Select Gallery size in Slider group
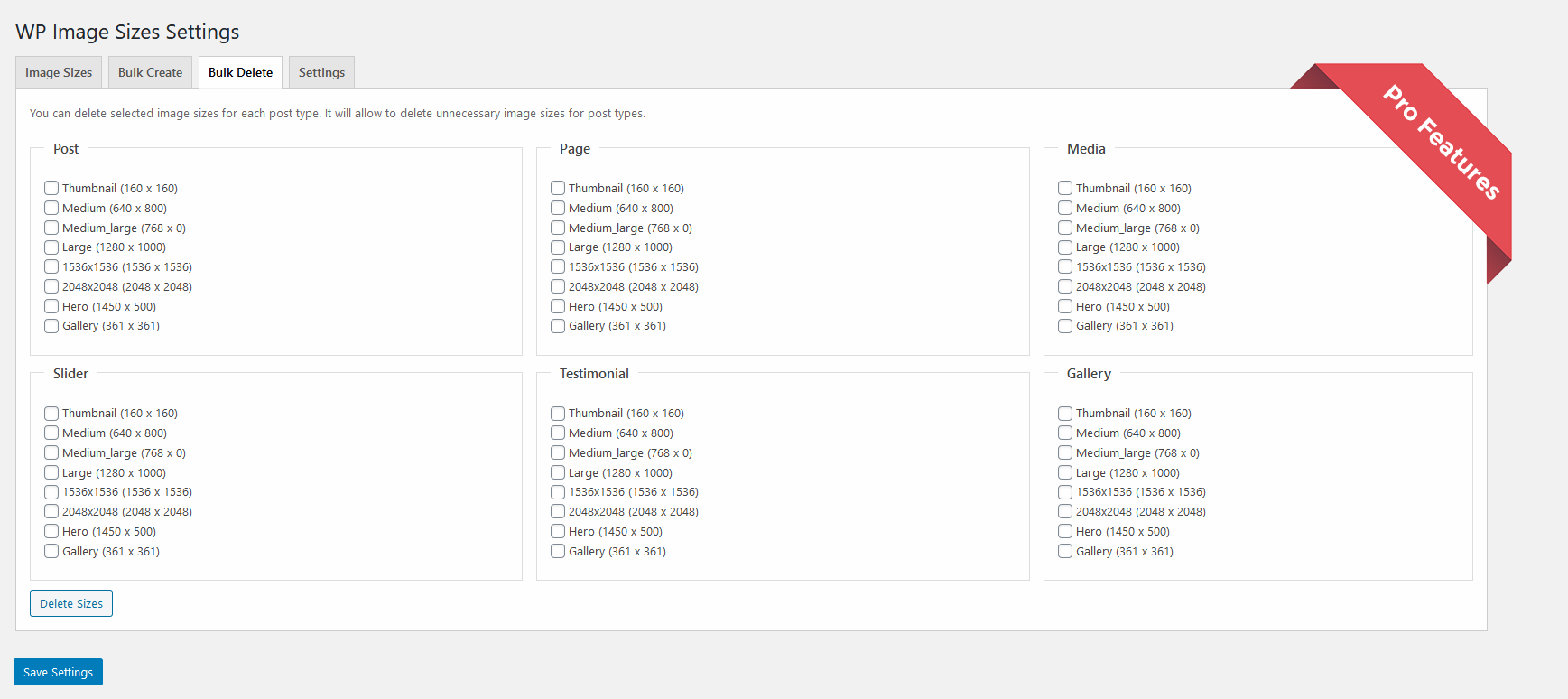This screenshot has height=699, width=1568. (51, 551)
